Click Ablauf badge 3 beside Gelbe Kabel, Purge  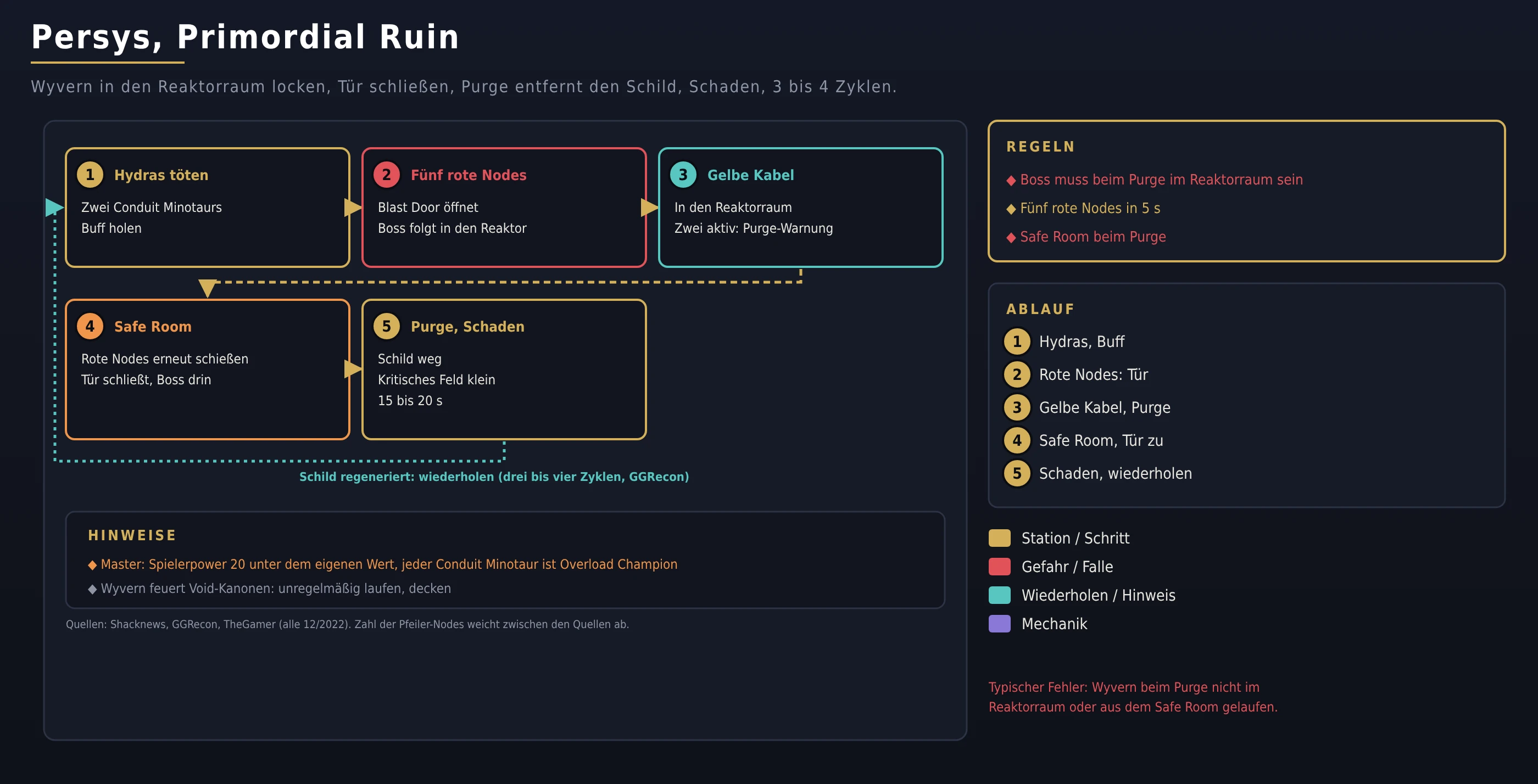(x=1017, y=407)
